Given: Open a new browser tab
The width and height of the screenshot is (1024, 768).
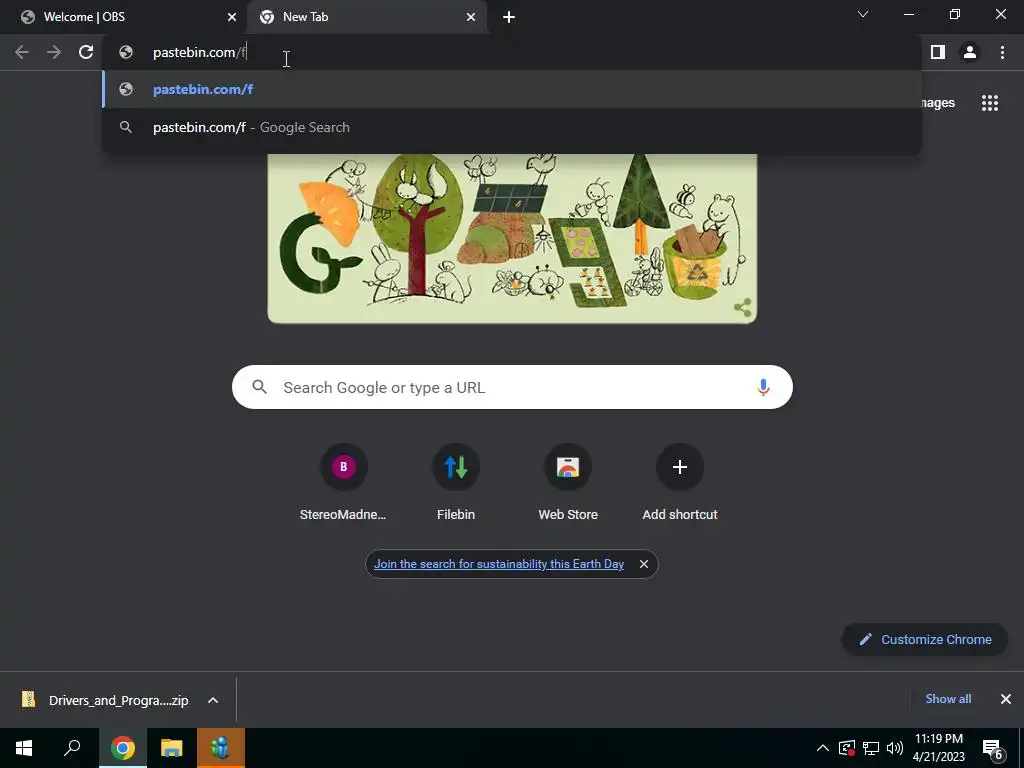Looking at the screenshot, I should click(509, 17).
